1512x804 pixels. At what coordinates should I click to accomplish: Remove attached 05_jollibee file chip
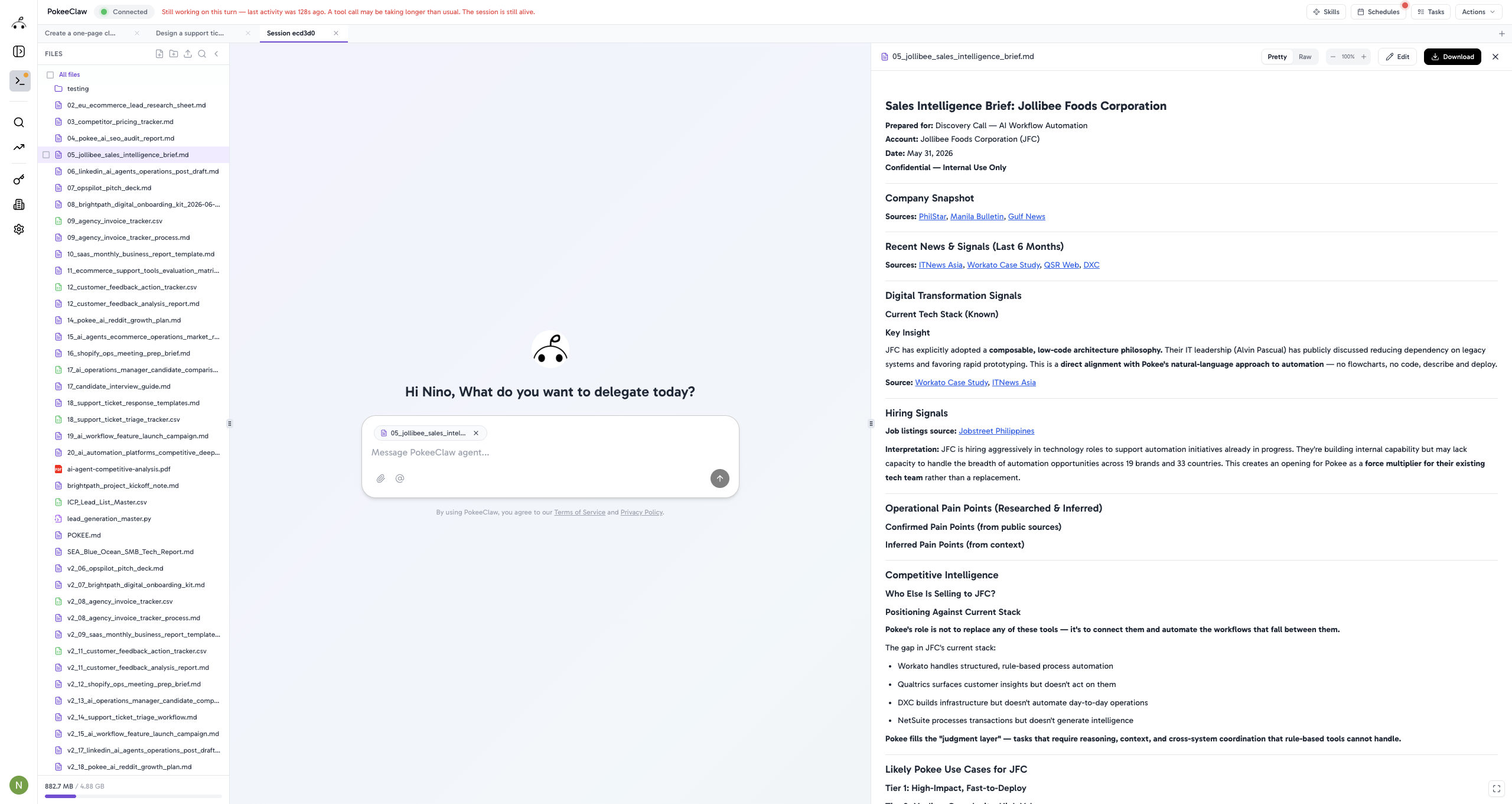point(476,433)
